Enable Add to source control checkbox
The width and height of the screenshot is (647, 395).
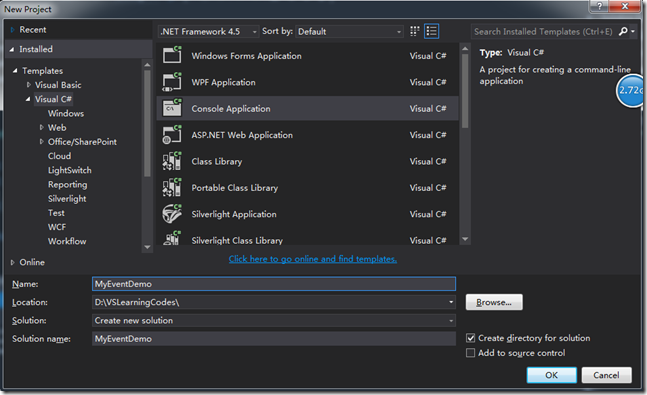tap(470, 353)
